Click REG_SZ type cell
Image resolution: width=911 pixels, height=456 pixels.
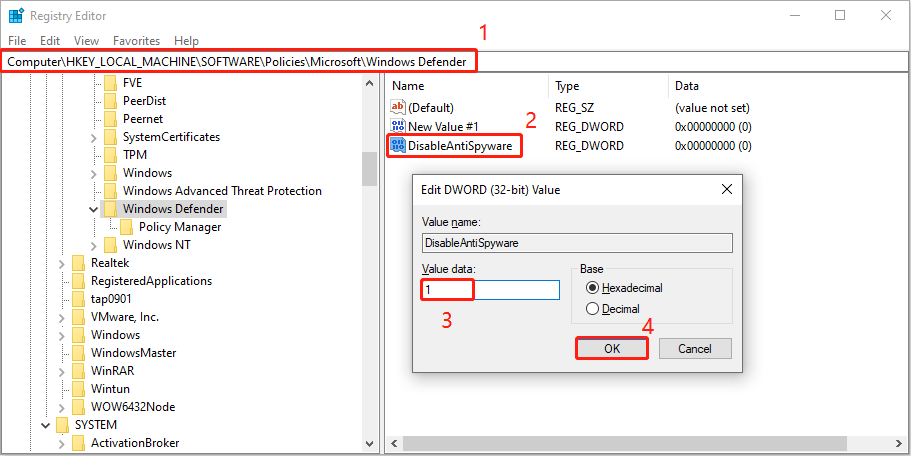[x=575, y=108]
